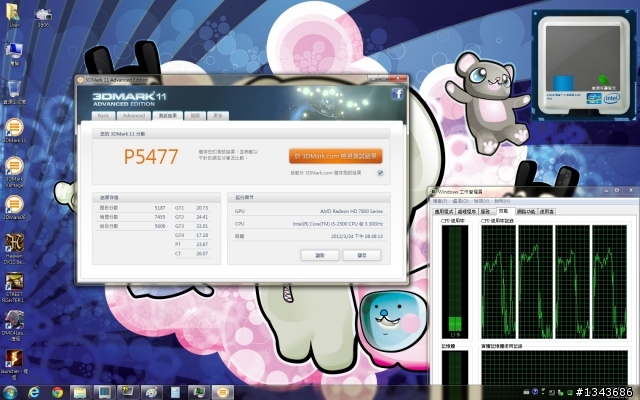Click the first CPU usage history graph

click(x=498, y=282)
